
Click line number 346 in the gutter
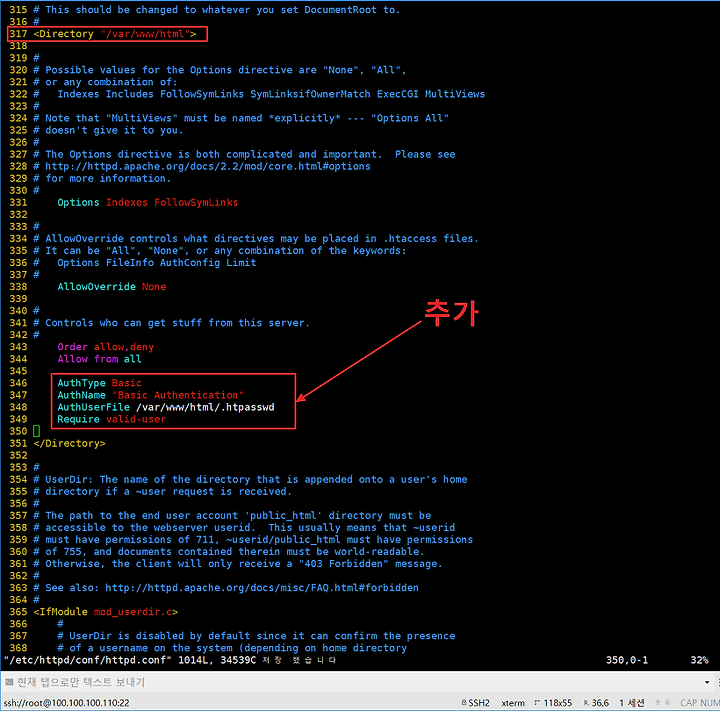pyautogui.click(x=18, y=383)
